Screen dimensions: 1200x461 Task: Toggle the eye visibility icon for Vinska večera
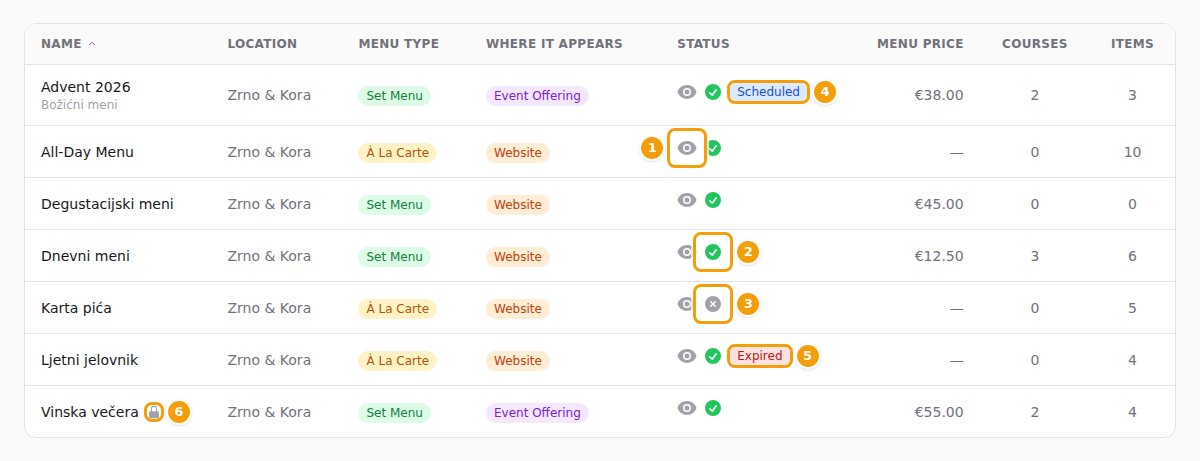(686, 408)
